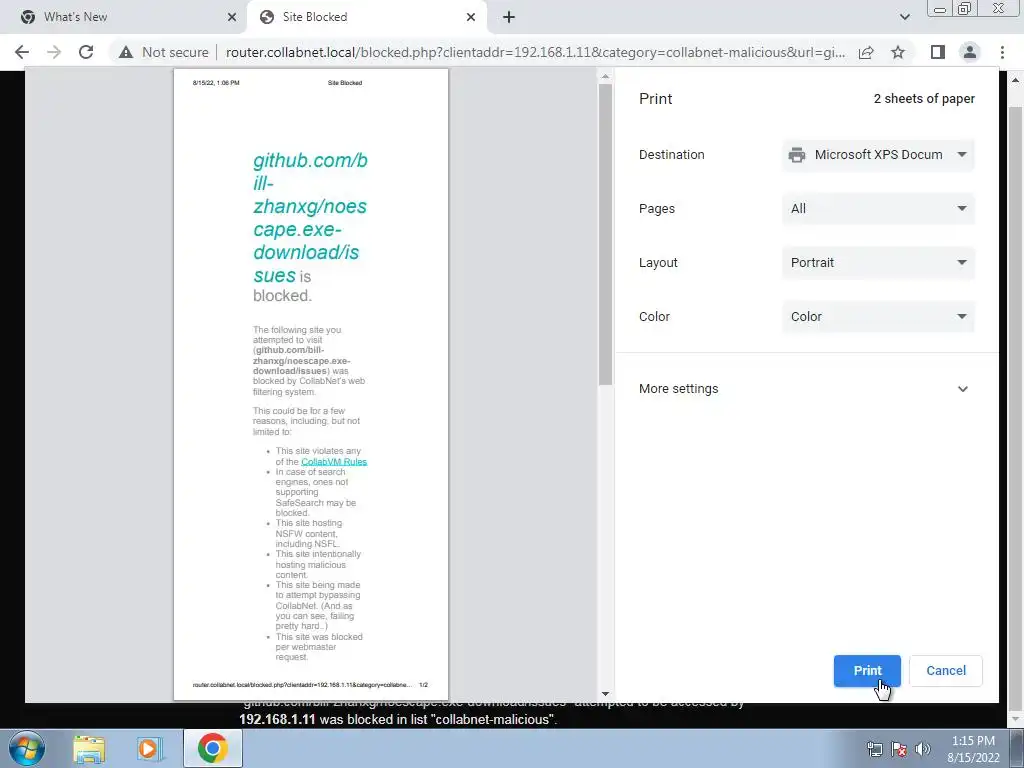This screenshot has width=1024, height=768.
Task: Go back with the browser back arrow
Action: 22,52
